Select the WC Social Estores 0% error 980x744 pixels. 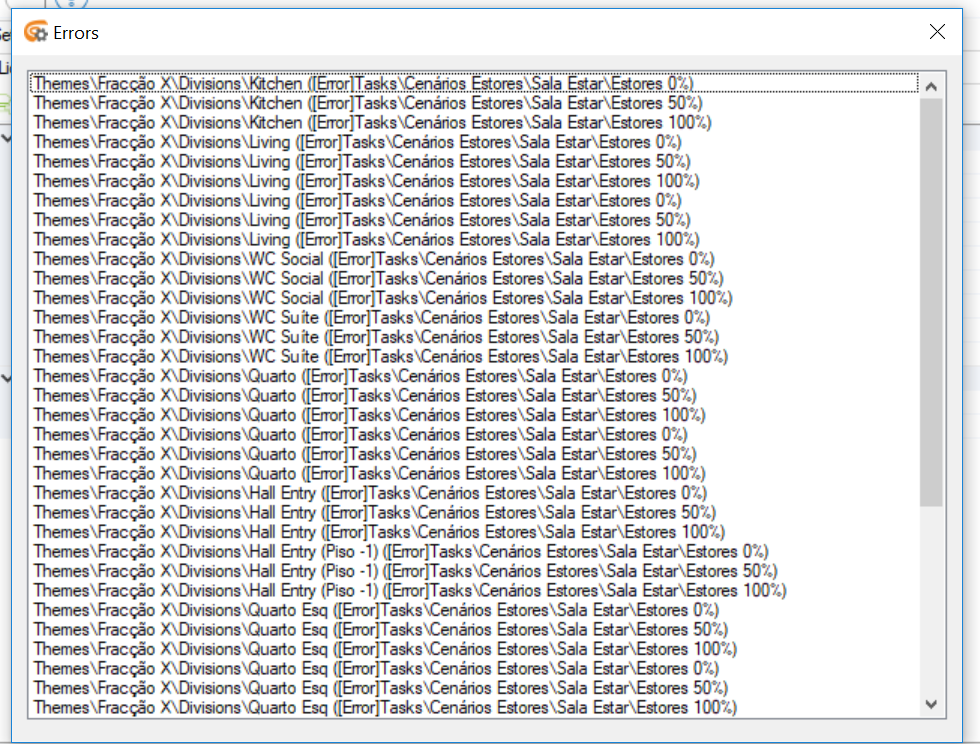pos(374,259)
